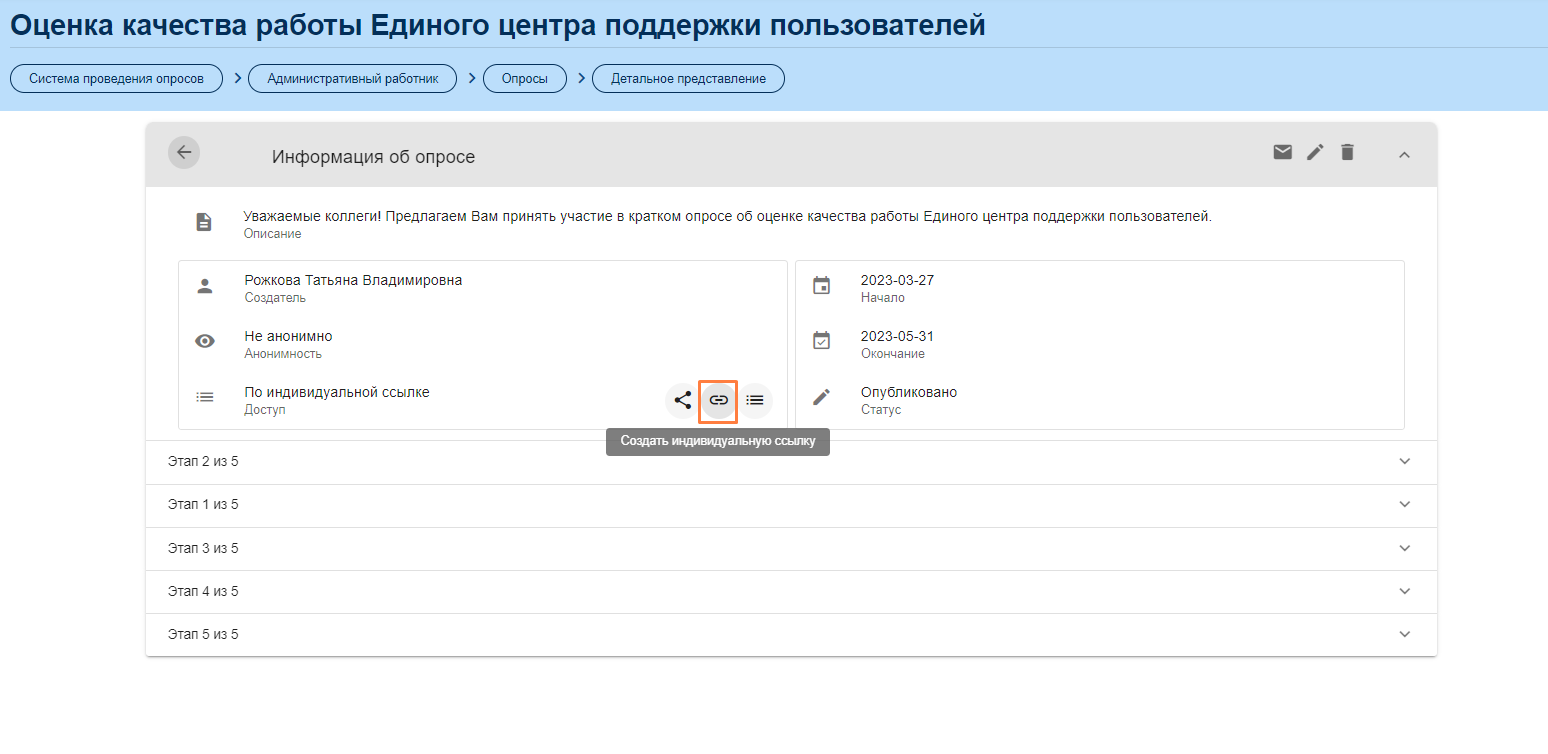Collapse the survey information panel
This screenshot has height=754, width=1548.
coord(1404,154)
